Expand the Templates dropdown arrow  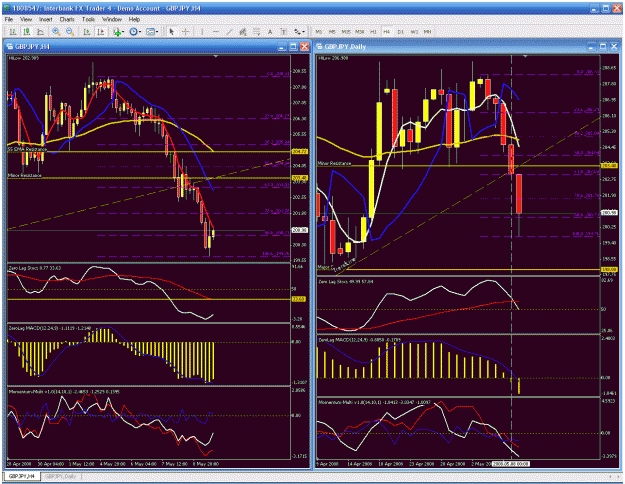pyautogui.click(x=157, y=32)
